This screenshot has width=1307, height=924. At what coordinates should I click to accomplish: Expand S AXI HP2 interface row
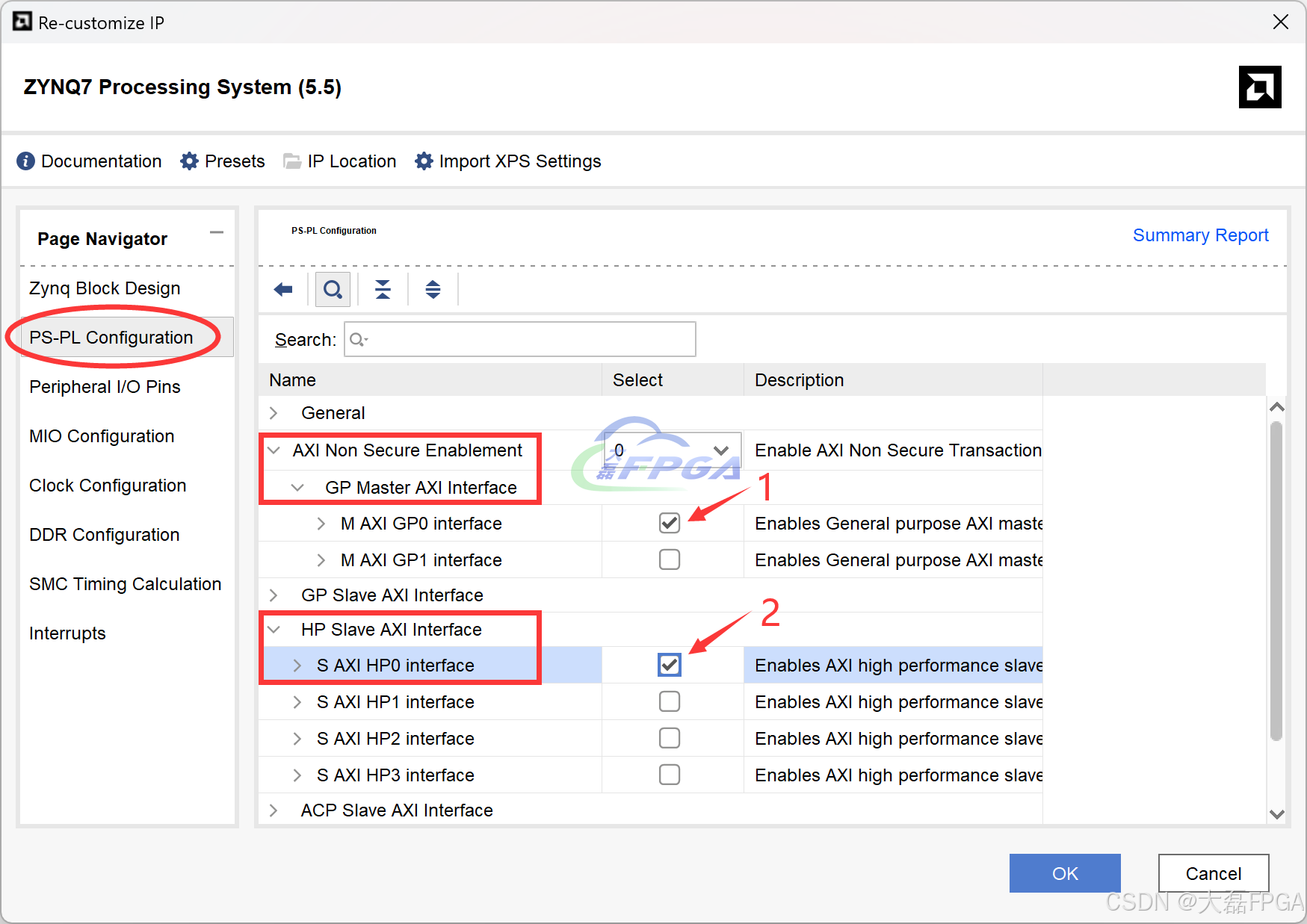(x=297, y=739)
